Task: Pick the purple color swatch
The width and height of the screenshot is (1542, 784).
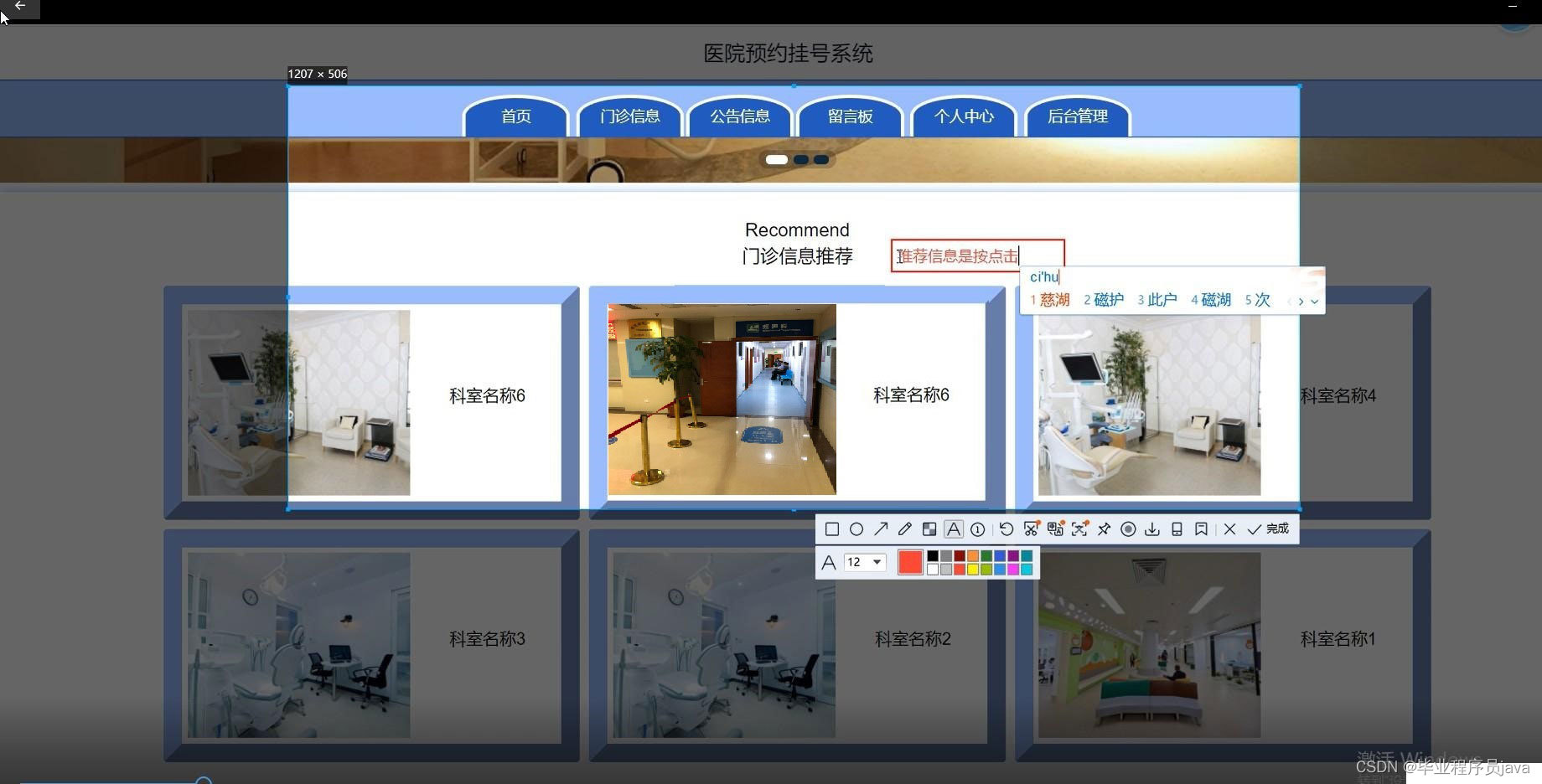Action: pyautogui.click(x=1013, y=556)
